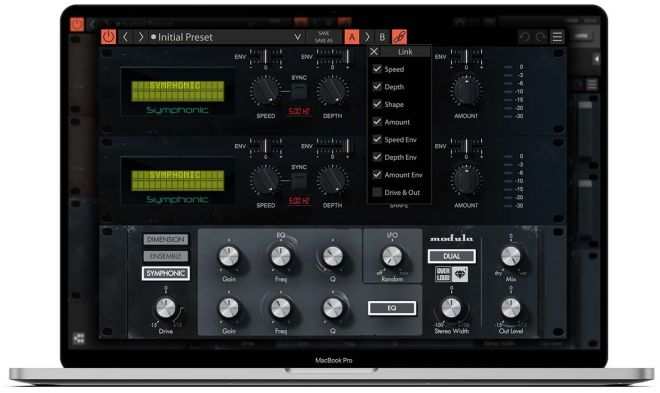Image resolution: width=660 pixels, height=393 pixels.
Task: Check the Drive & Out link option
Action: (x=377, y=192)
